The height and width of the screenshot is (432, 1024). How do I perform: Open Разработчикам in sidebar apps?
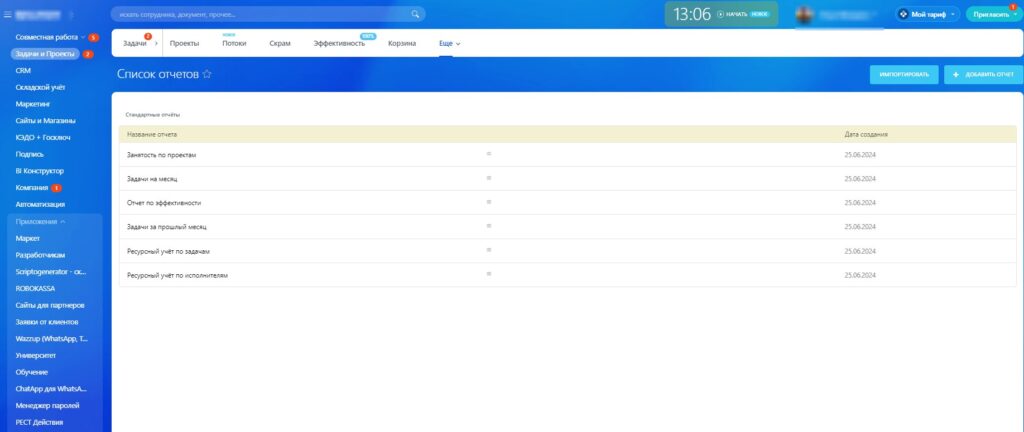pyautogui.click(x=40, y=255)
